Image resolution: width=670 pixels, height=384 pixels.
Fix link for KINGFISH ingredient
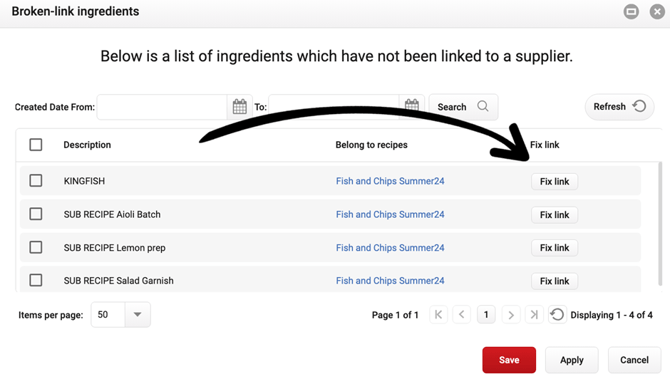(x=554, y=182)
